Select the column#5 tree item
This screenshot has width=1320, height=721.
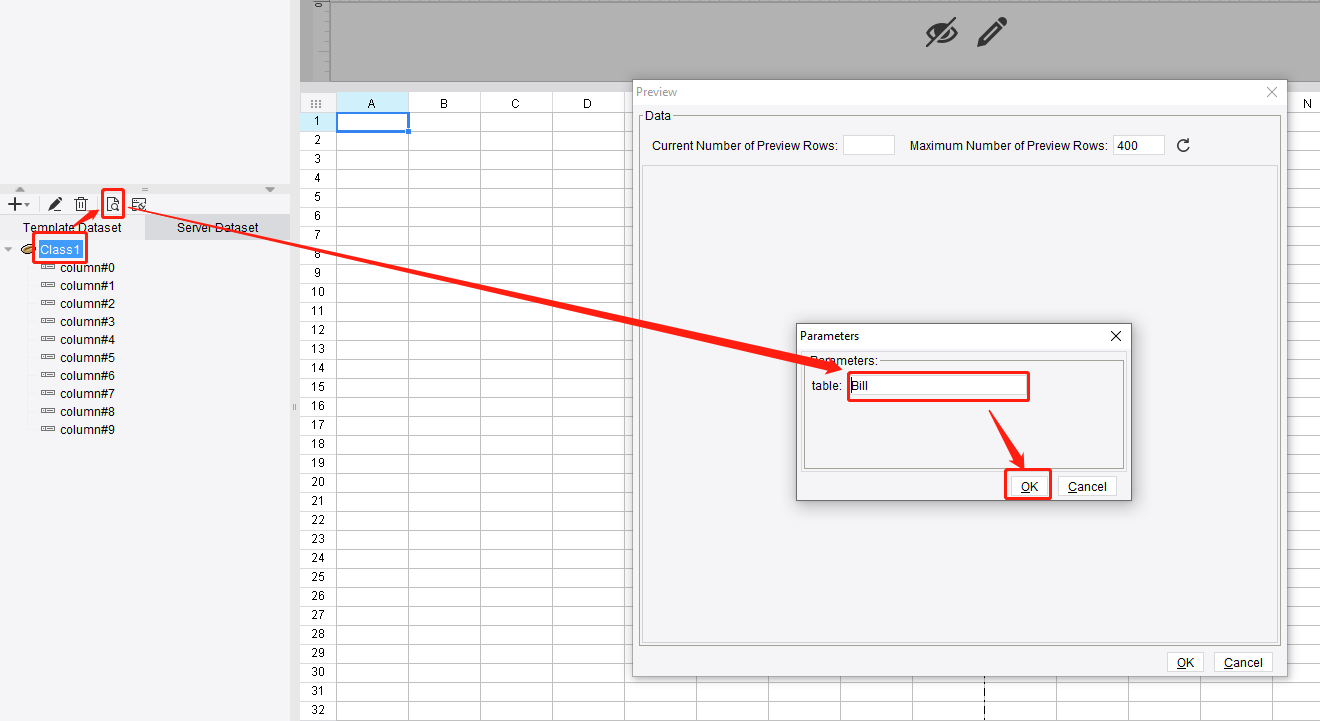coord(88,357)
